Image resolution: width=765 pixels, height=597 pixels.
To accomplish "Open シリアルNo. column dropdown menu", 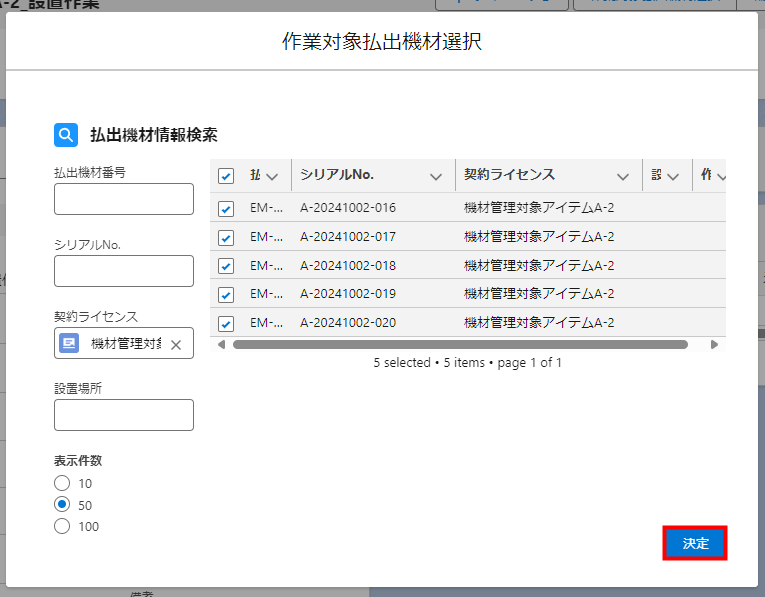I will (x=435, y=176).
